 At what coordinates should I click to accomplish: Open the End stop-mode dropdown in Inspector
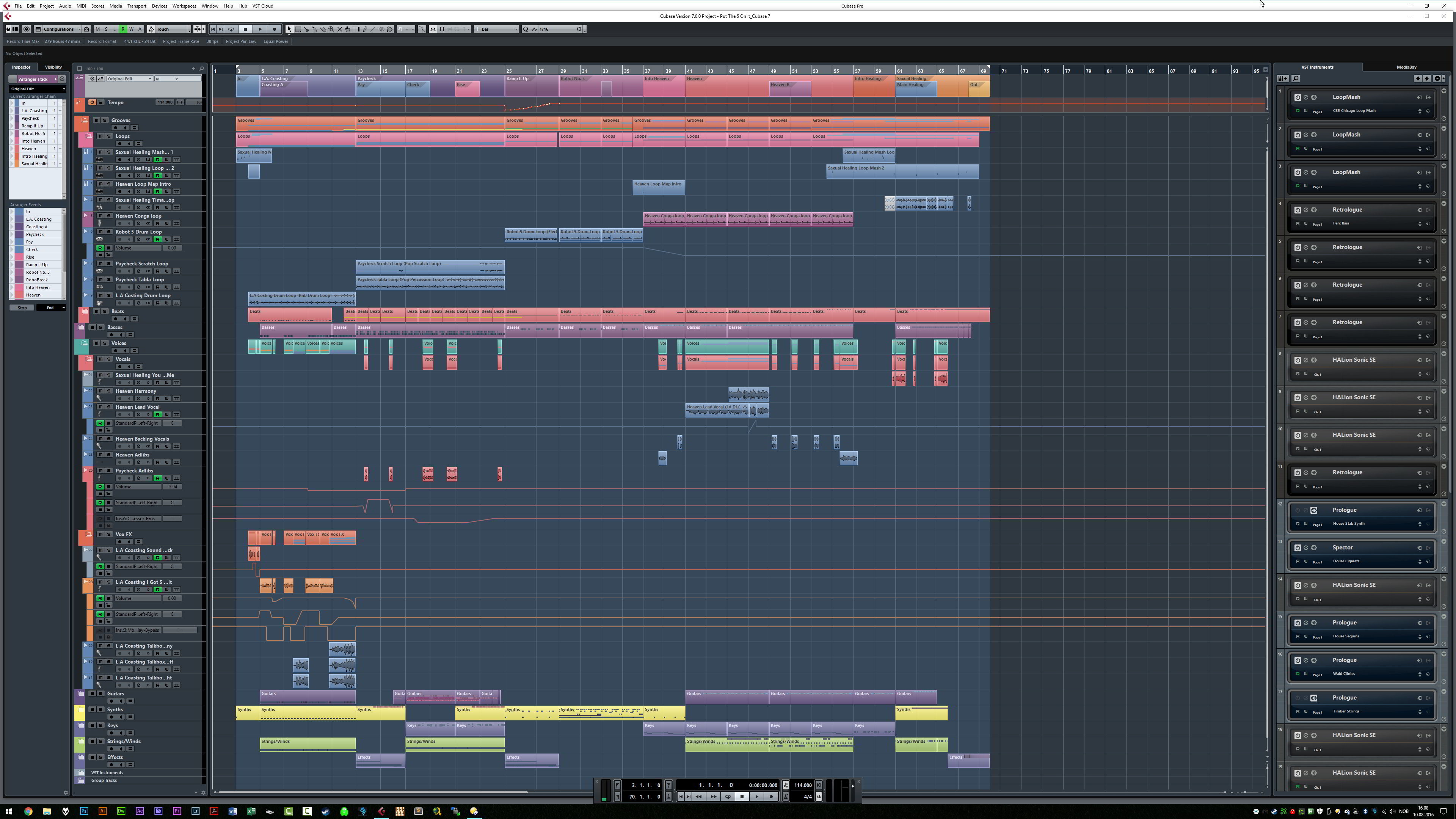[51, 308]
